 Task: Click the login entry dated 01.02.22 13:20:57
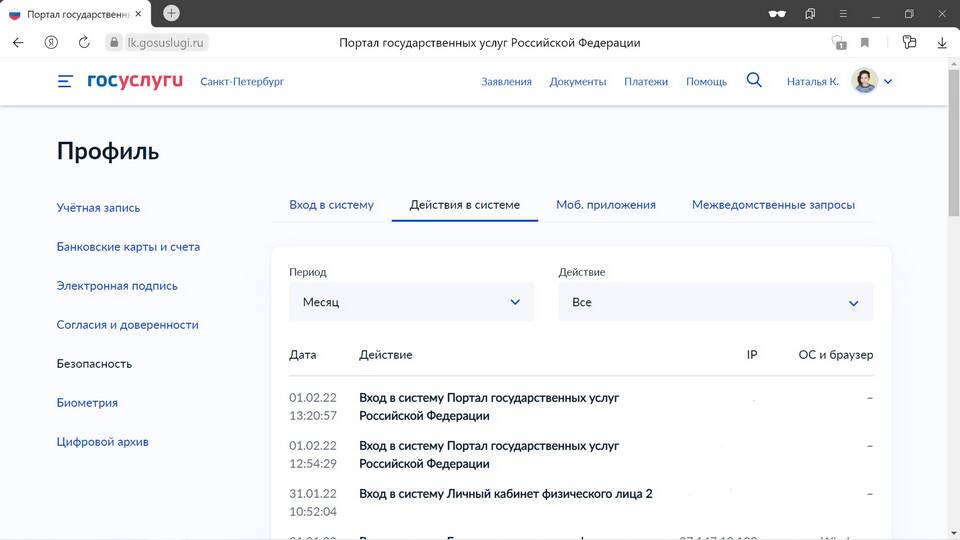(x=581, y=407)
